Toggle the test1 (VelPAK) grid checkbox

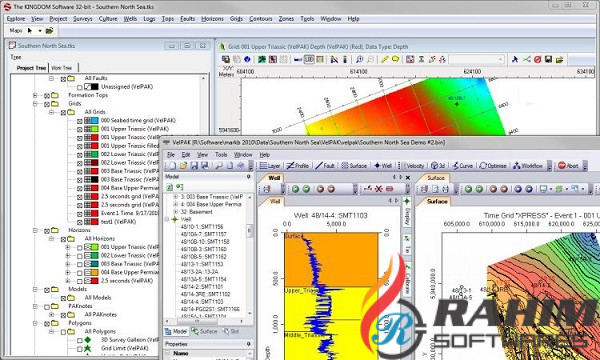[x=80, y=222]
